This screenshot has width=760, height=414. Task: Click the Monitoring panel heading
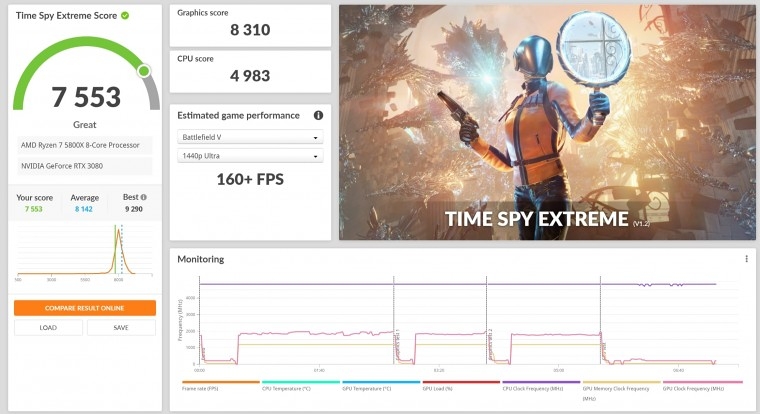(x=201, y=259)
